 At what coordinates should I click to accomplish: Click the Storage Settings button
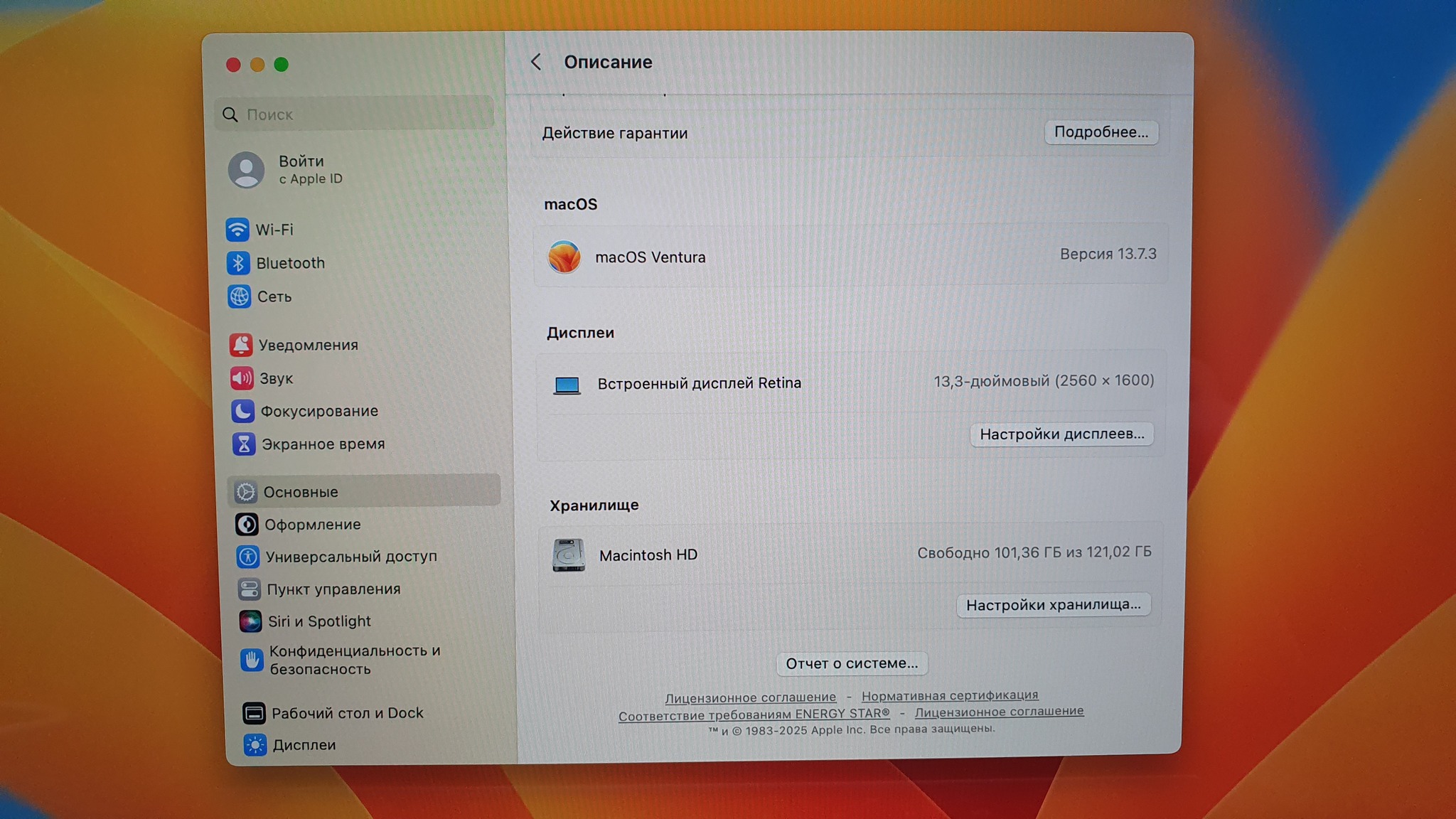(x=1053, y=605)
